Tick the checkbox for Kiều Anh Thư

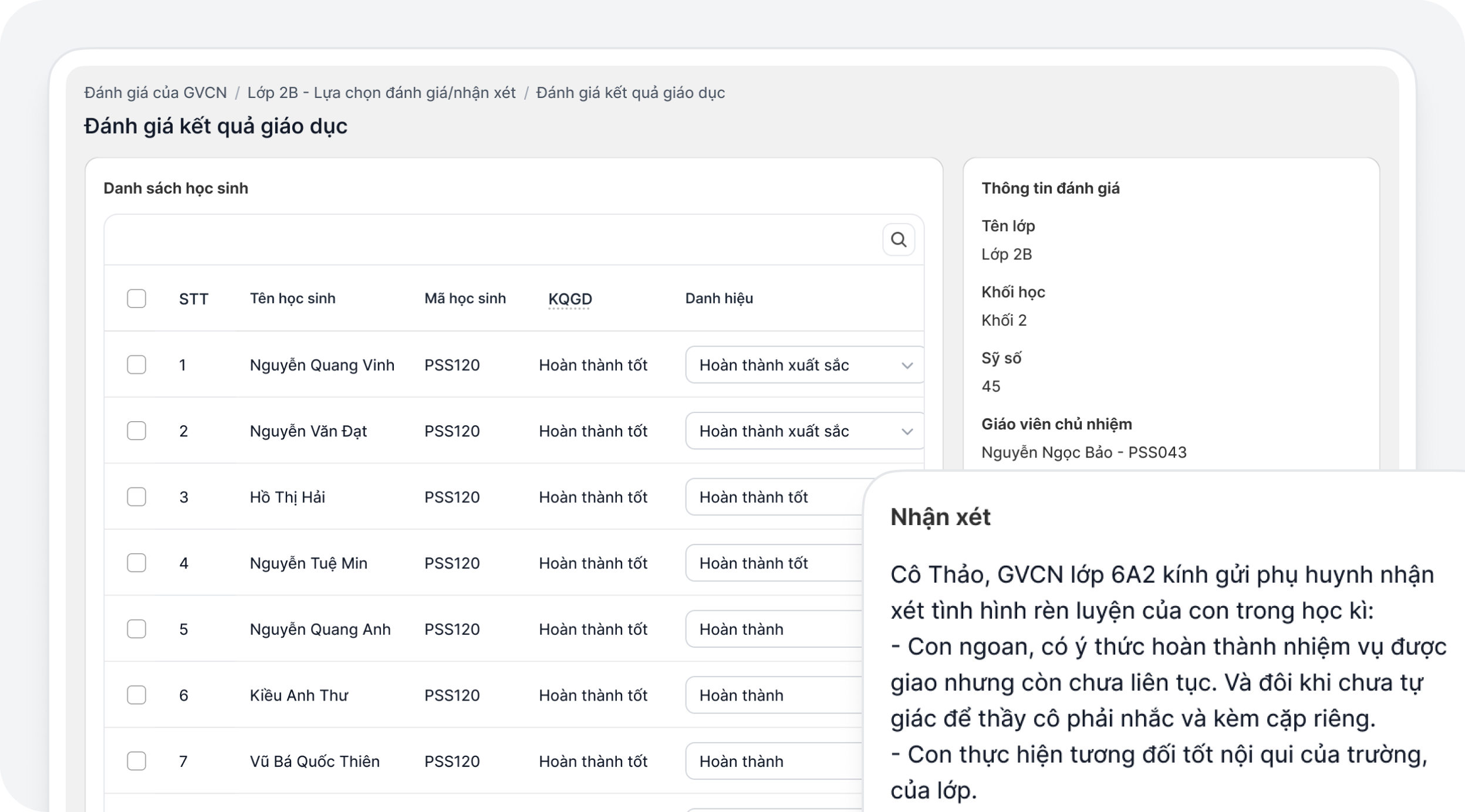tap(137, 695)
